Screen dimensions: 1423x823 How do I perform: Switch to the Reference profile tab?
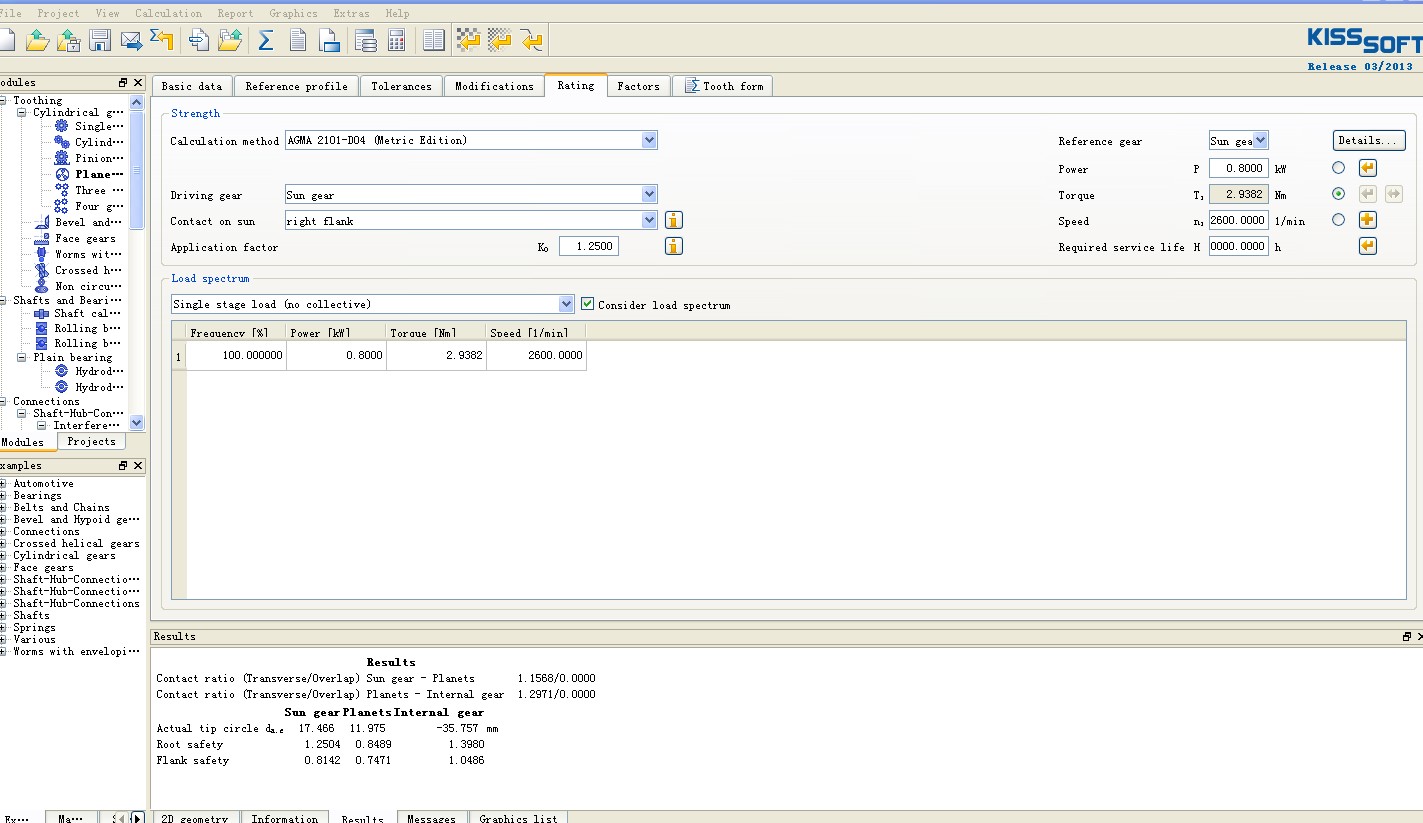297,86
